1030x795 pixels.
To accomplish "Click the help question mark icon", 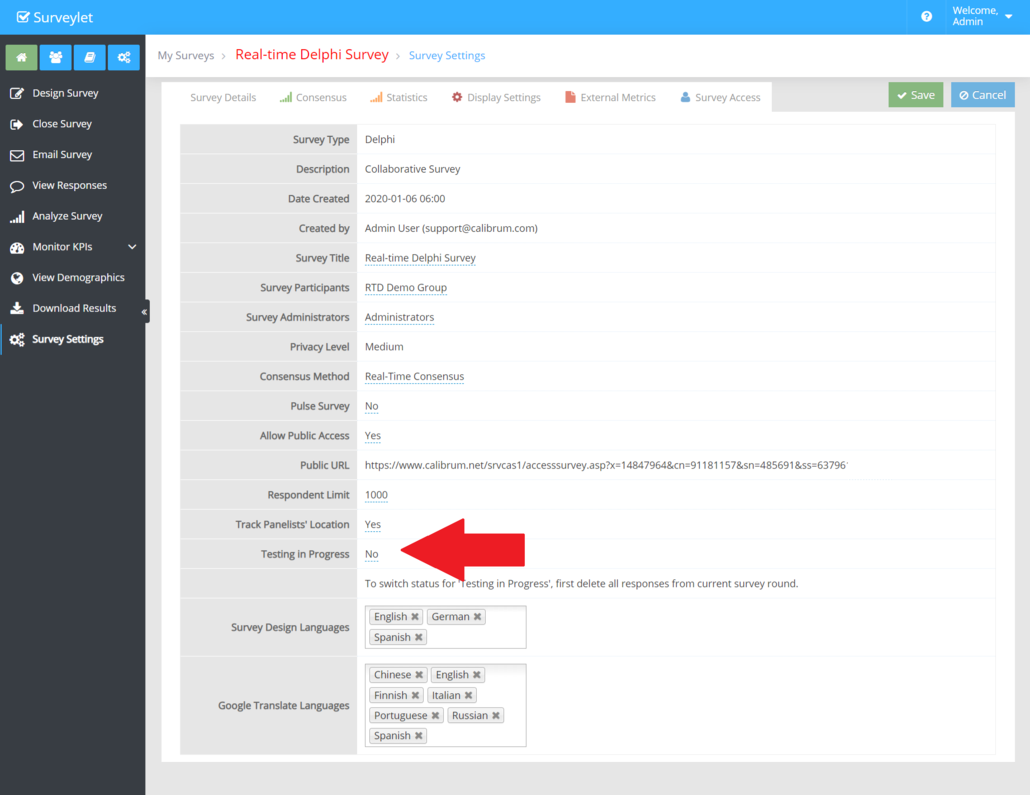I will (x=926, y=17).
